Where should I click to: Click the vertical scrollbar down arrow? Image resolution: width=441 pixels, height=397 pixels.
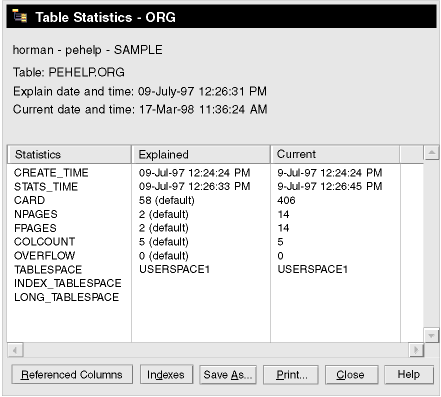(x=431, y=335)
